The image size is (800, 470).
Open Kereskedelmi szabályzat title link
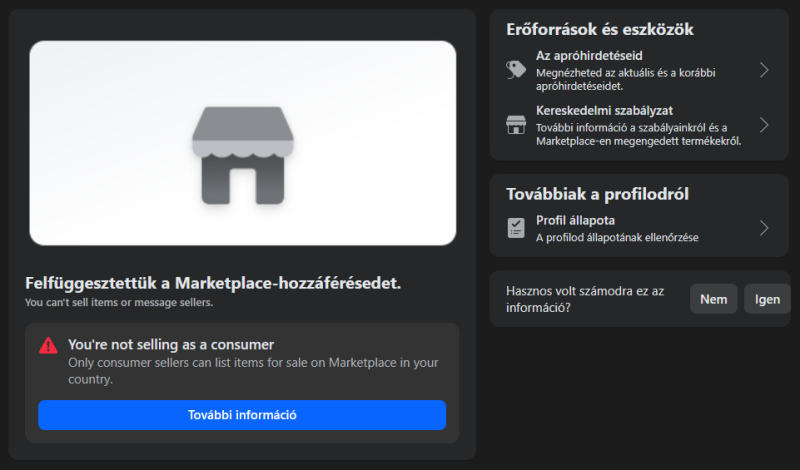[604, 111]
